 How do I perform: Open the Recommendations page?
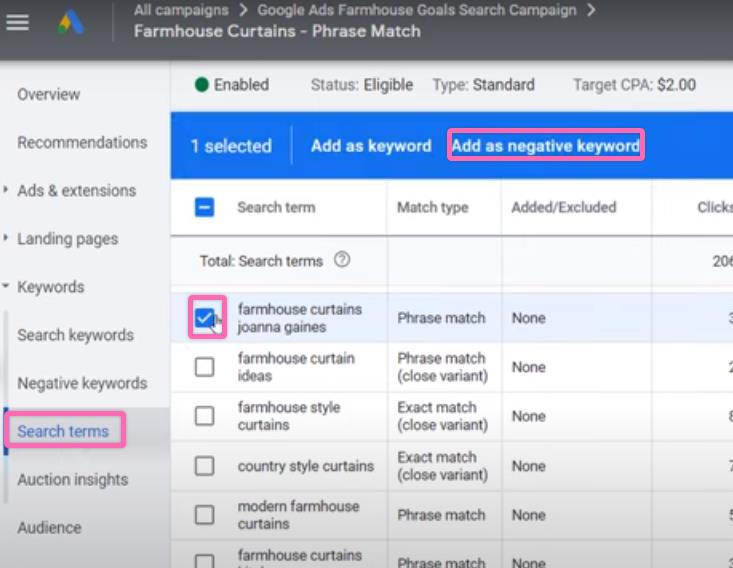(x=82, y=142)
